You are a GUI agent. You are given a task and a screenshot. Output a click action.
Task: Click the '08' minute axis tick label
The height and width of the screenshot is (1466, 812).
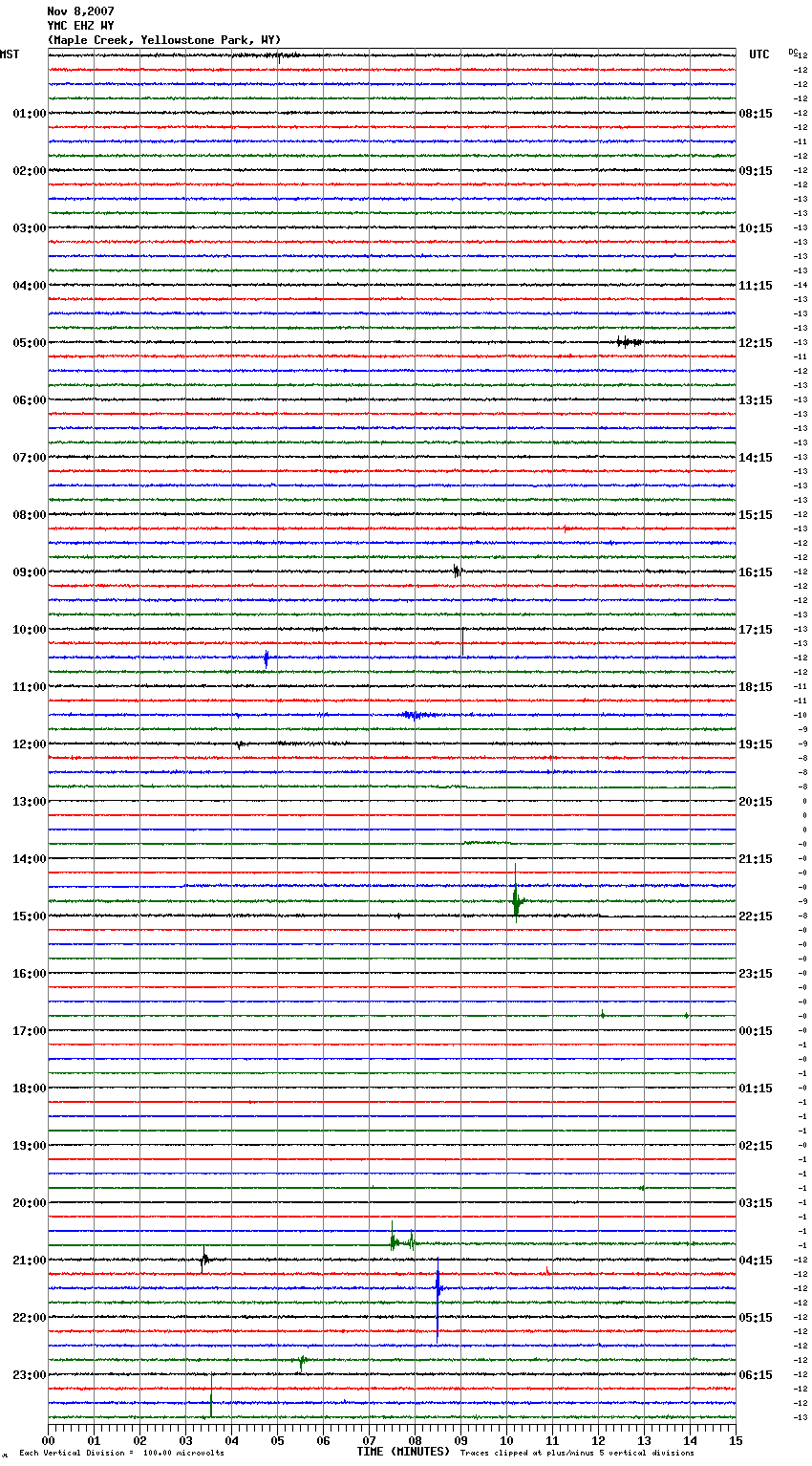(415, 1440)
